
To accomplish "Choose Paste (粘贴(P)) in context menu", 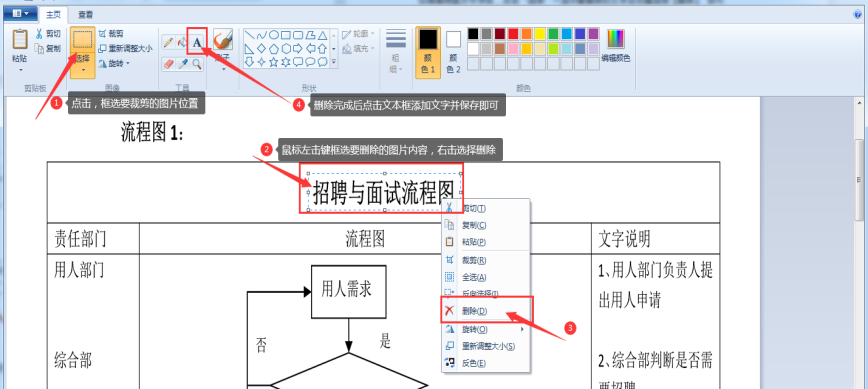I will 485,242.
